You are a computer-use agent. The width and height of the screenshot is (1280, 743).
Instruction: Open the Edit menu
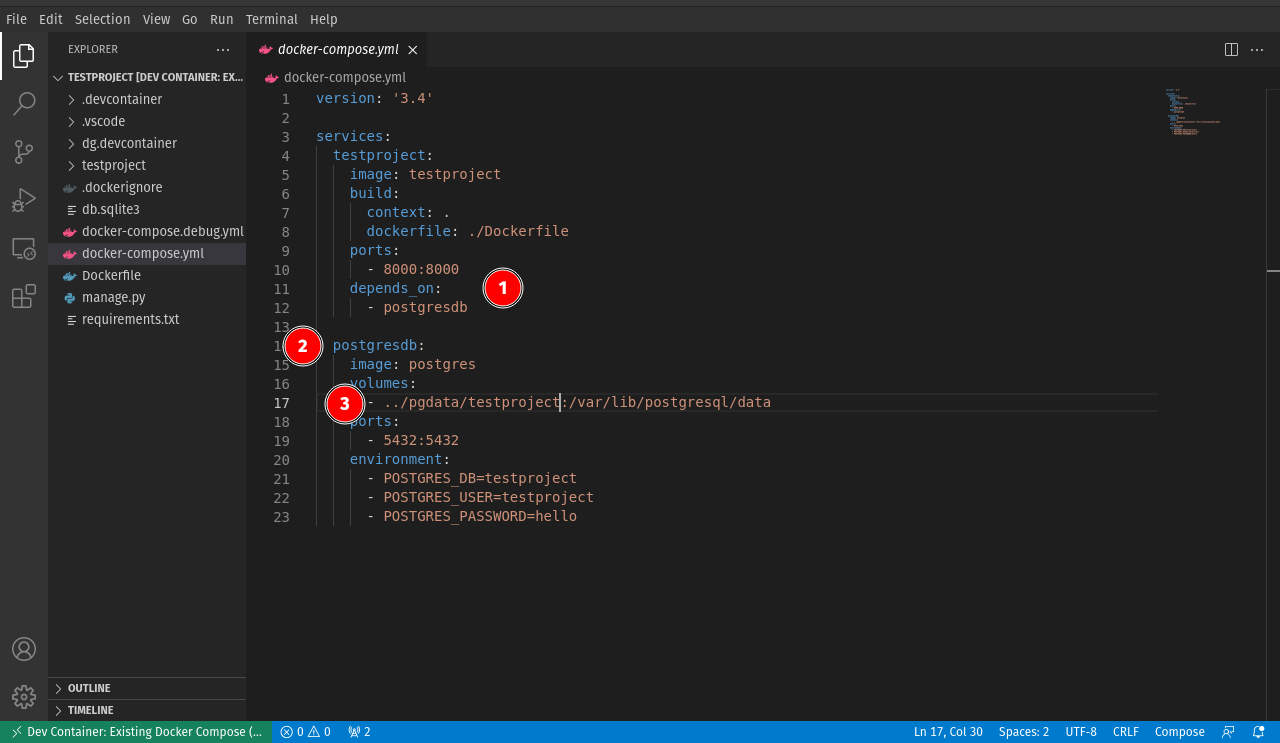coord(50,19)
